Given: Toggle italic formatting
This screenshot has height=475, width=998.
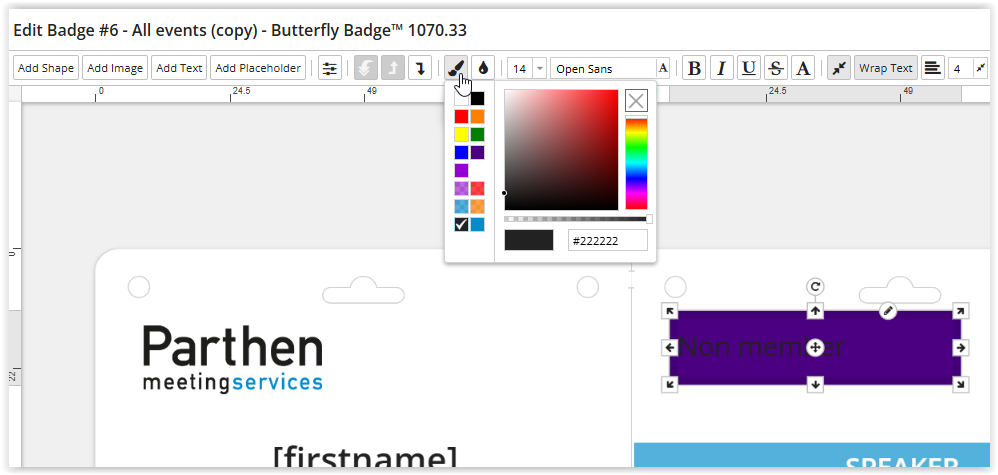Looking at the screenshot, I should (721, 68).
